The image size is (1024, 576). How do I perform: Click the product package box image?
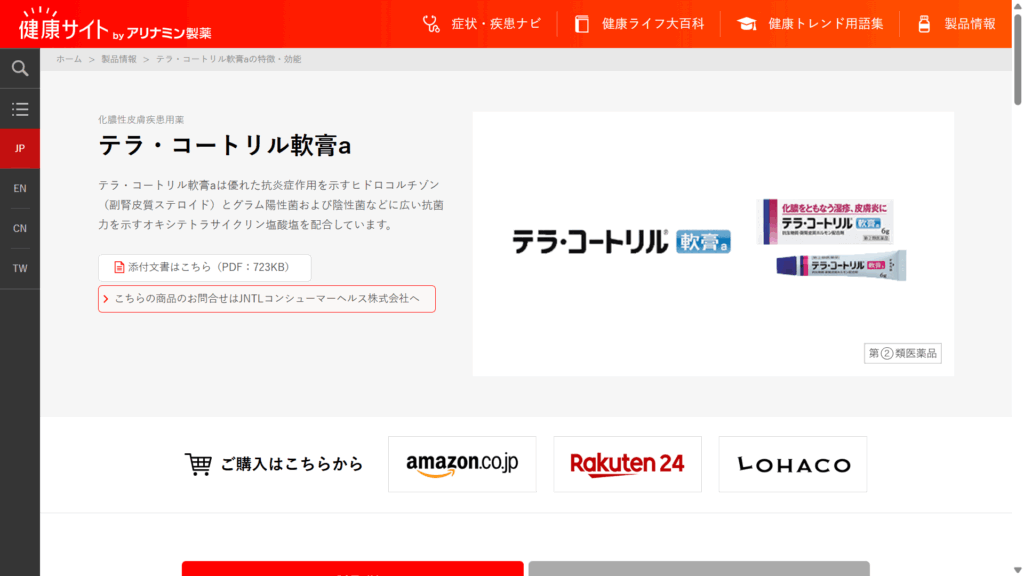coord(825,221)
